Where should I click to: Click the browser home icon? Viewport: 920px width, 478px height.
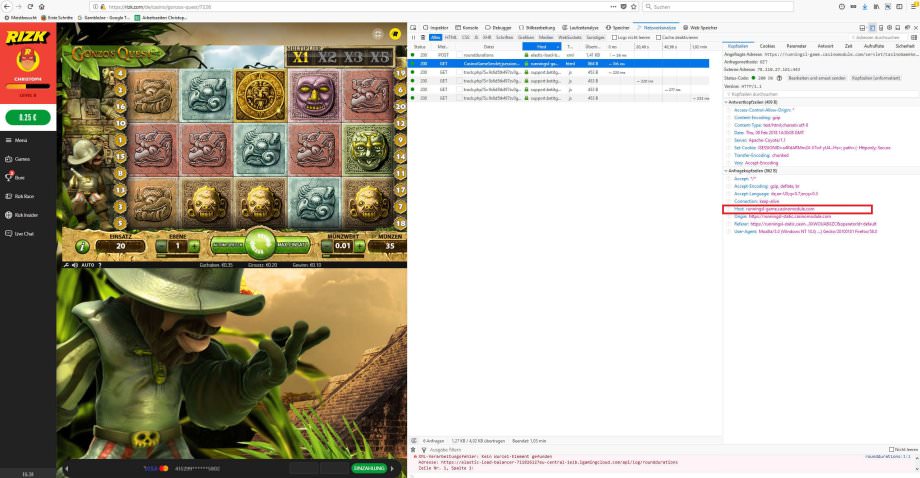pos(42,6)
